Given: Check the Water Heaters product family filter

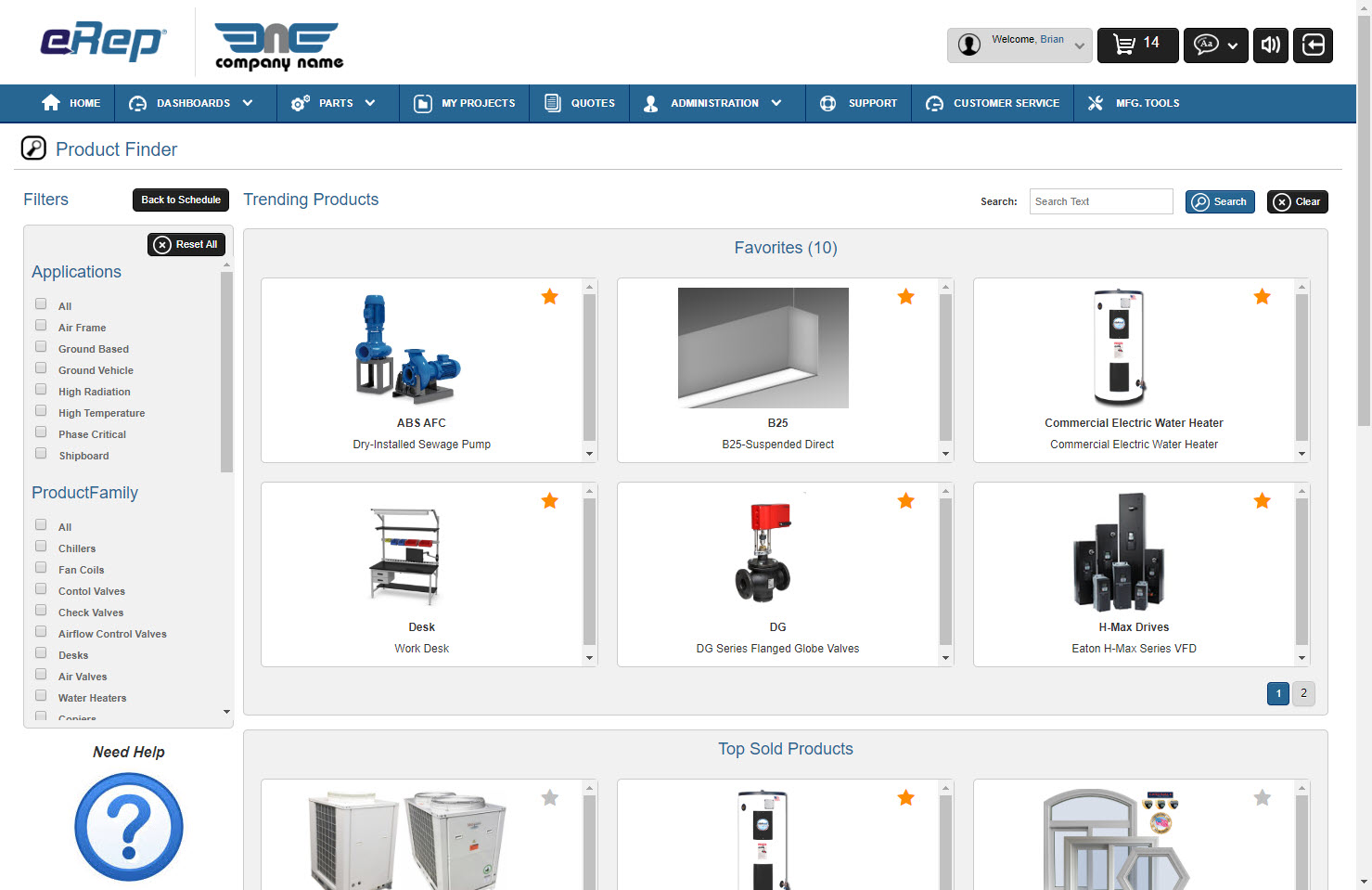Looking at the screenshot, I should pyautogui.click(x=41, y=696).
